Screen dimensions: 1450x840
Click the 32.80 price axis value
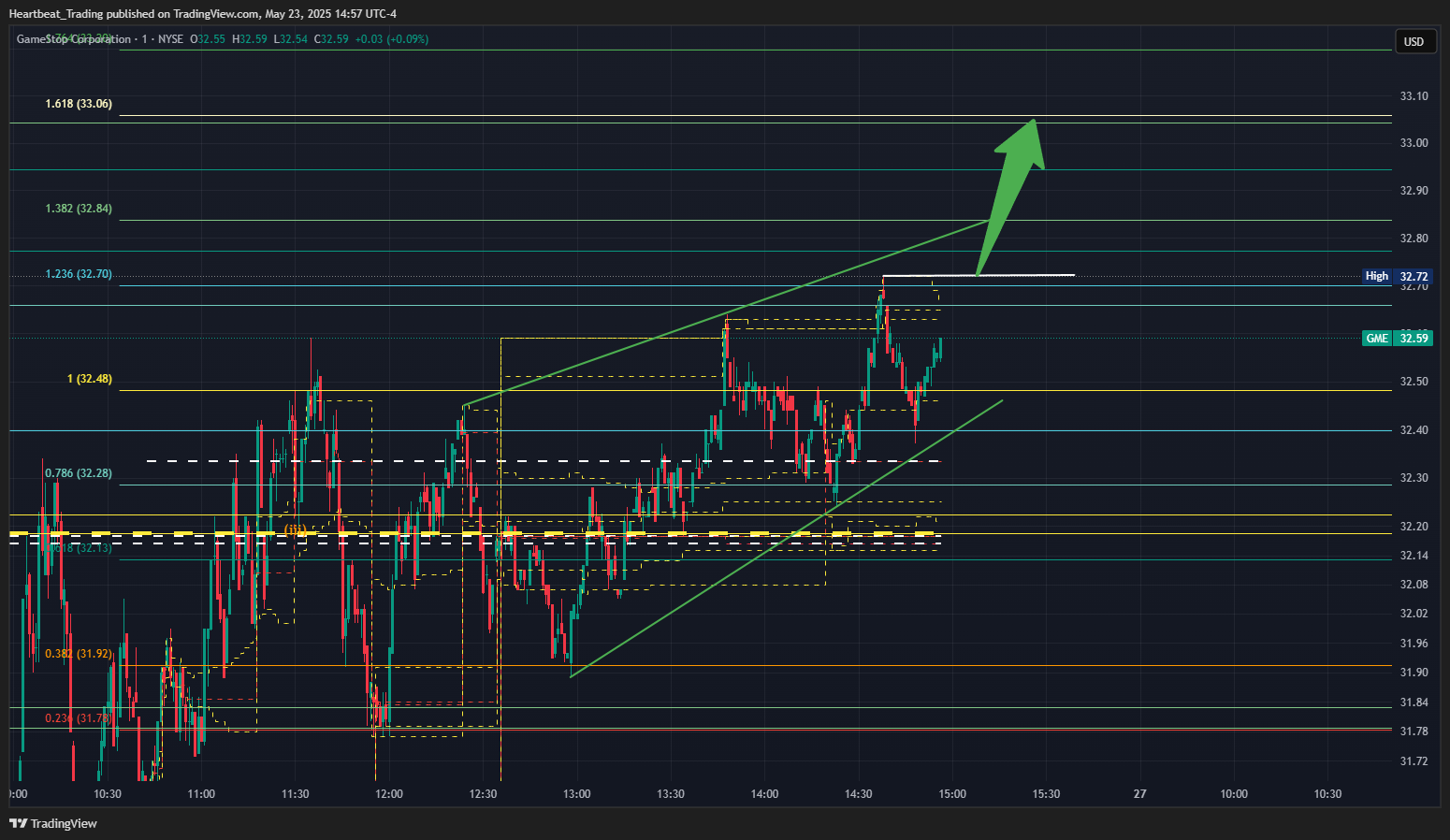[1414, 239]
